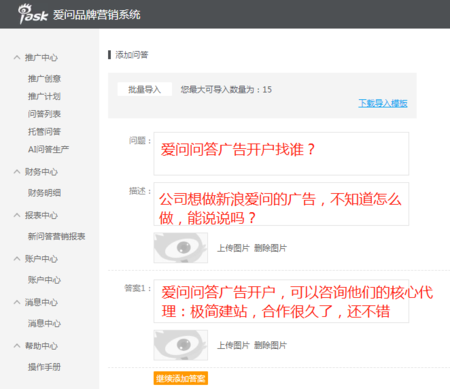
Task: Click the image thumbnail under 描述
Action: point(181,248)
